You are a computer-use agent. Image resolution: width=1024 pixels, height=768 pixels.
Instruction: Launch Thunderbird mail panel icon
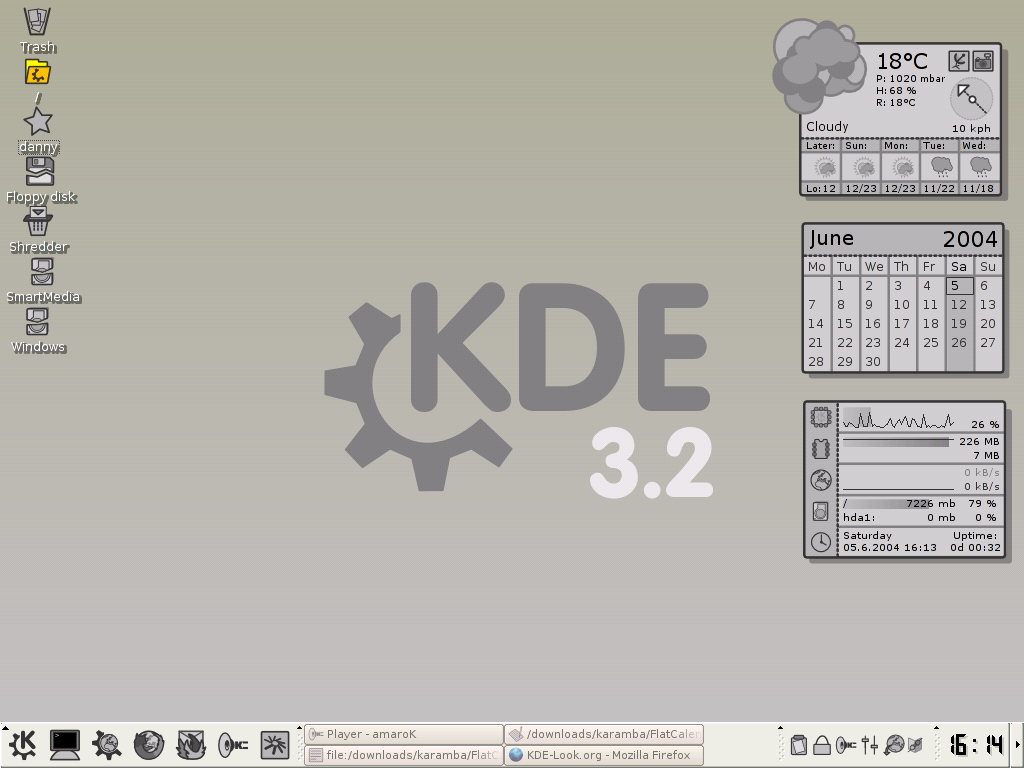pyautogui.click(x=191, y=744)
